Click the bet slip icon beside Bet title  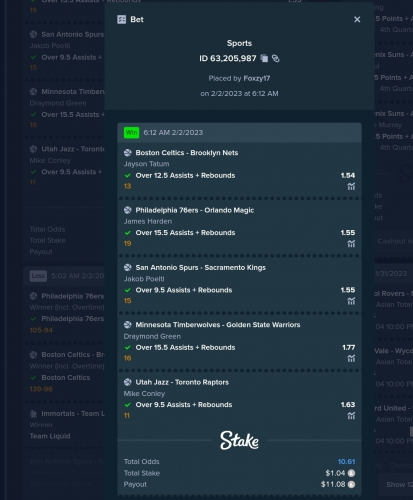(122, 19)
